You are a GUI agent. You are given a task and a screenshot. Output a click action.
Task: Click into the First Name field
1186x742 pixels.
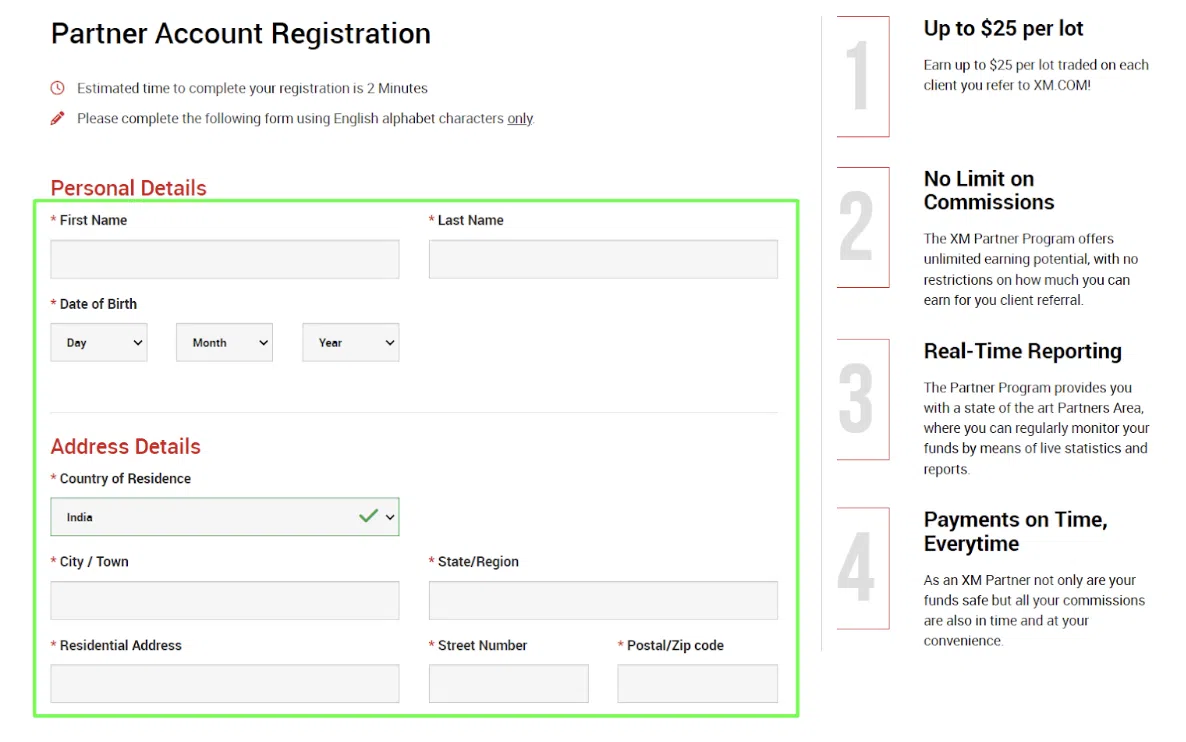click(x=225, y=259)
